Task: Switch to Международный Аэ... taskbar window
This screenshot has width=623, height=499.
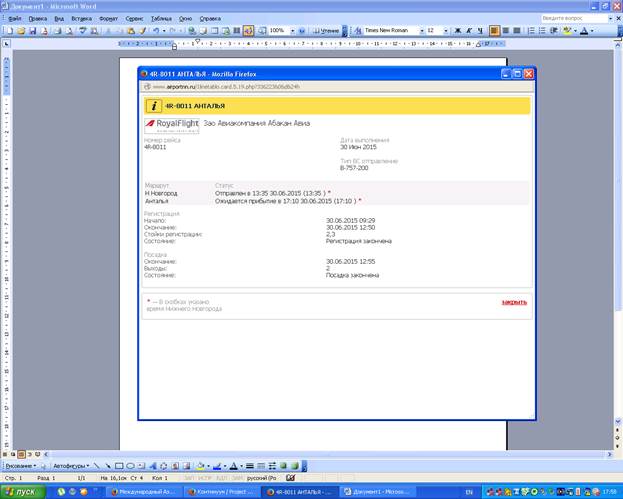Action: 143,492
